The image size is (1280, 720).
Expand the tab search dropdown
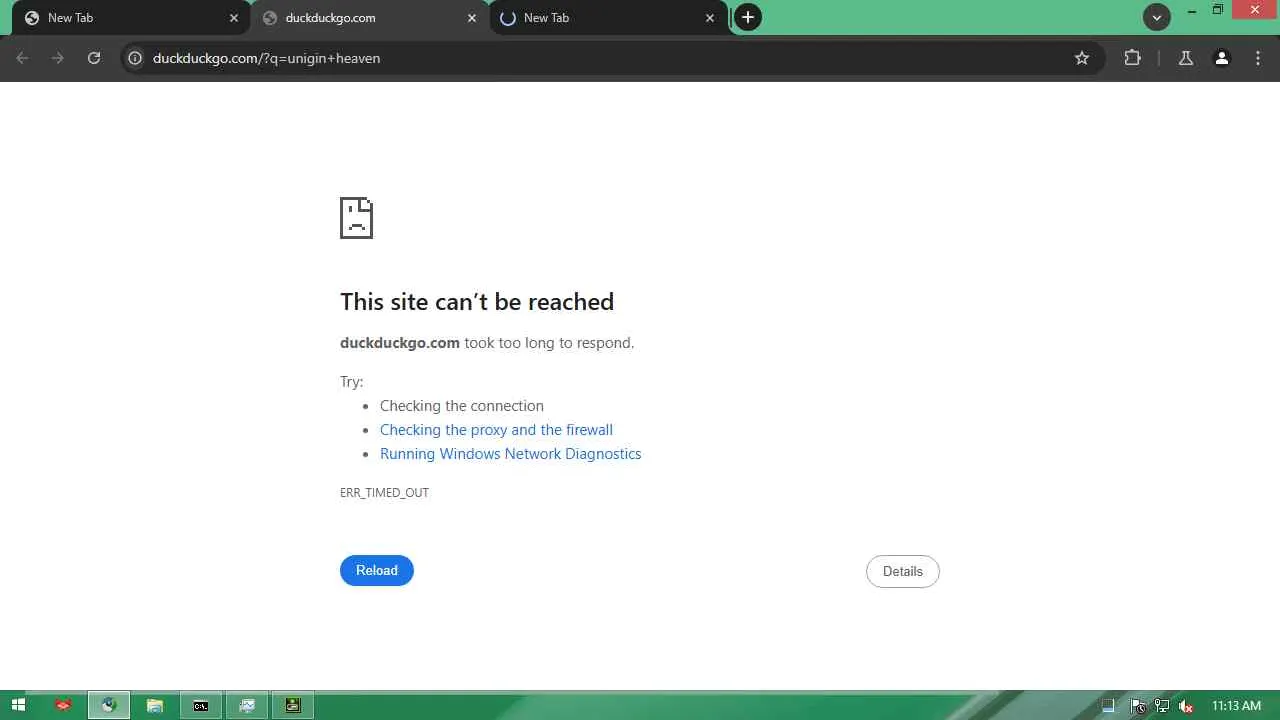tap(1157, 17)
